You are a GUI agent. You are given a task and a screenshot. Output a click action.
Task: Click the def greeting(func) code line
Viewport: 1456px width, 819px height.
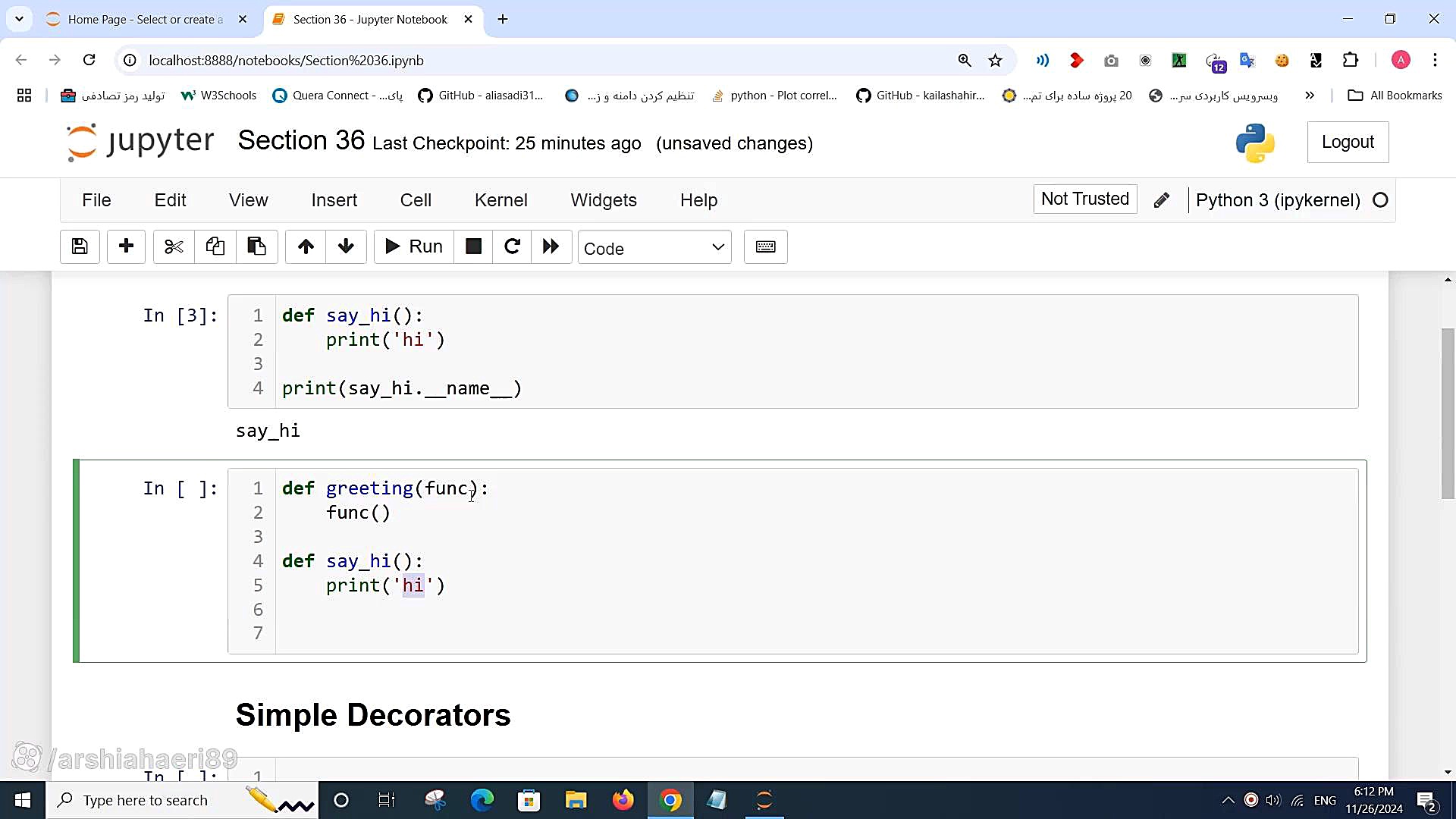pyautogui.click(x=385, y=488)
